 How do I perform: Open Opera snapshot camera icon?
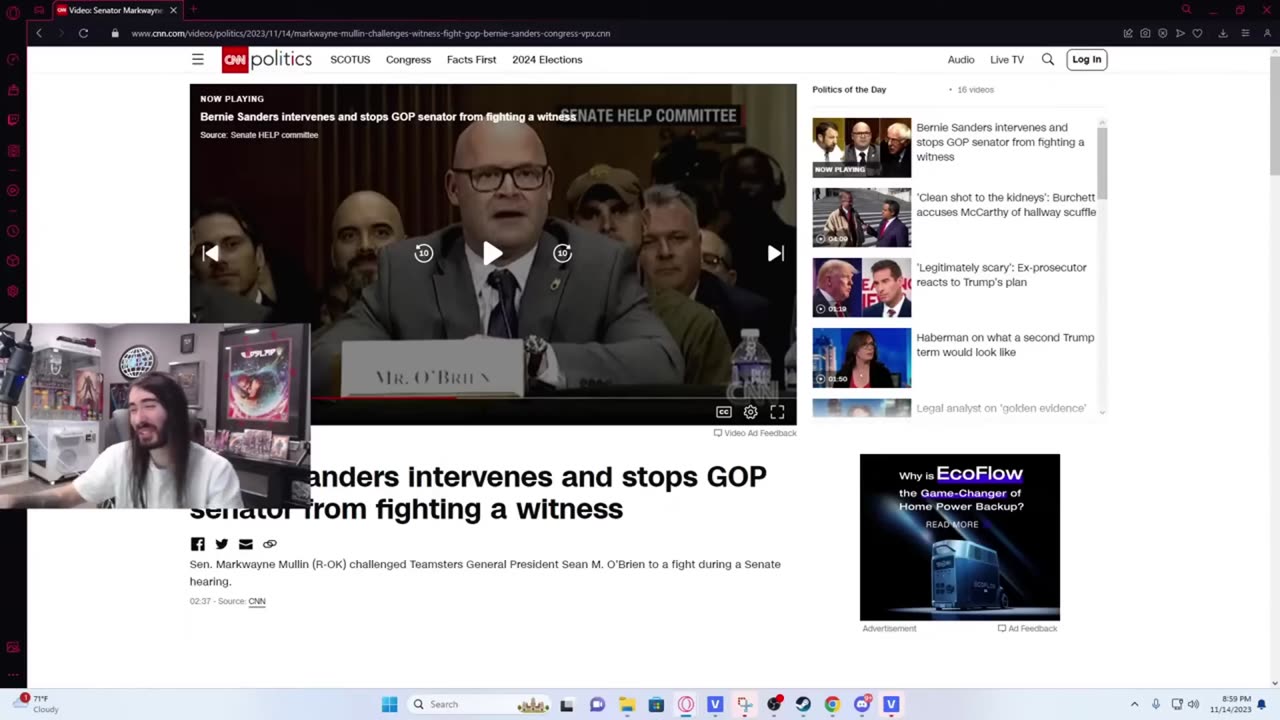coord(1145,33)
